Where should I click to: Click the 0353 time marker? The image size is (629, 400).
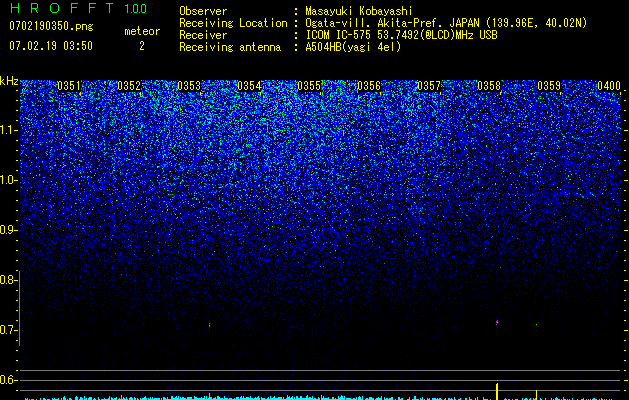pos(189,86)
